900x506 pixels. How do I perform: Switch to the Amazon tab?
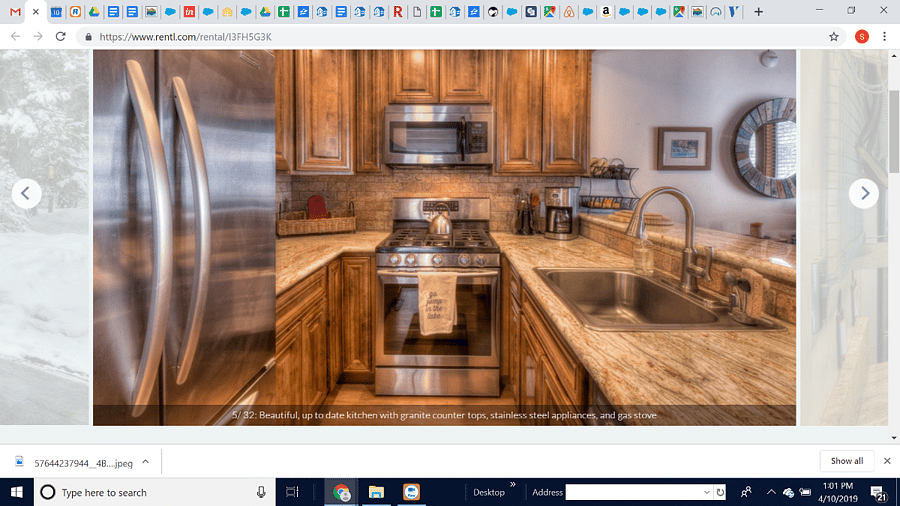point(606,11)
